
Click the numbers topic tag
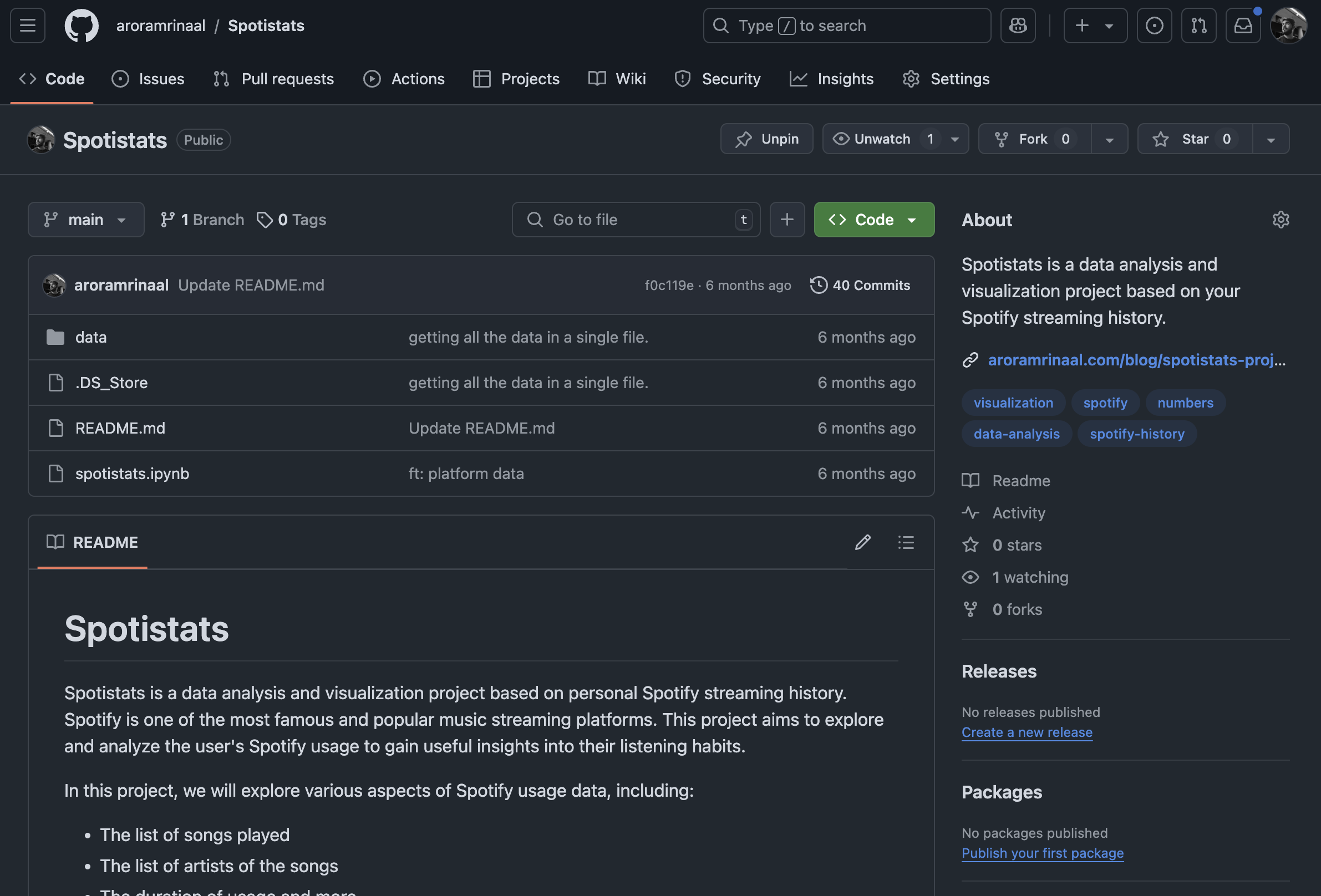click(x=1185, y=403)
